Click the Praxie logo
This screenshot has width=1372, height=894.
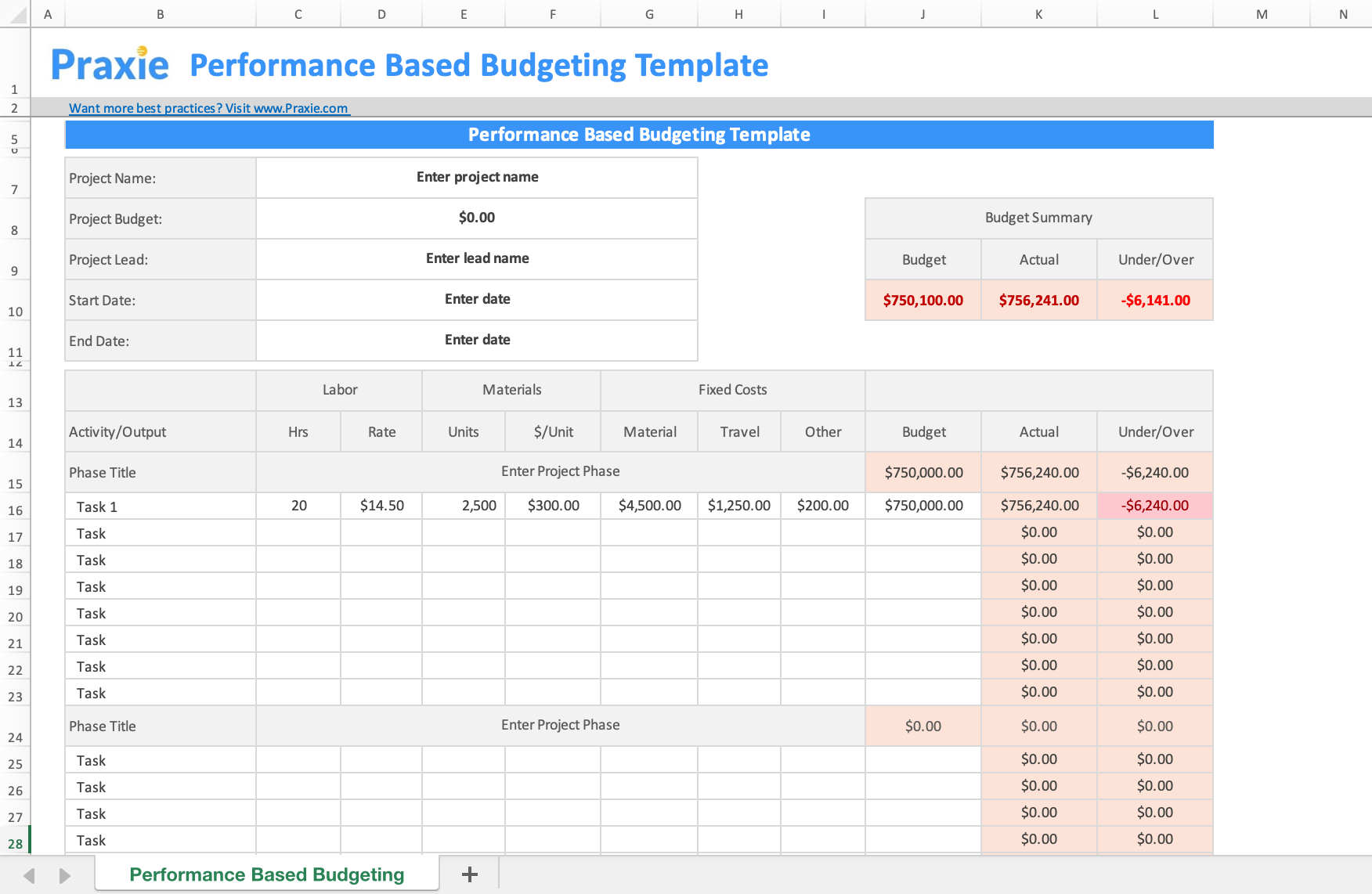pyautogui.click(x=110, y=64)
